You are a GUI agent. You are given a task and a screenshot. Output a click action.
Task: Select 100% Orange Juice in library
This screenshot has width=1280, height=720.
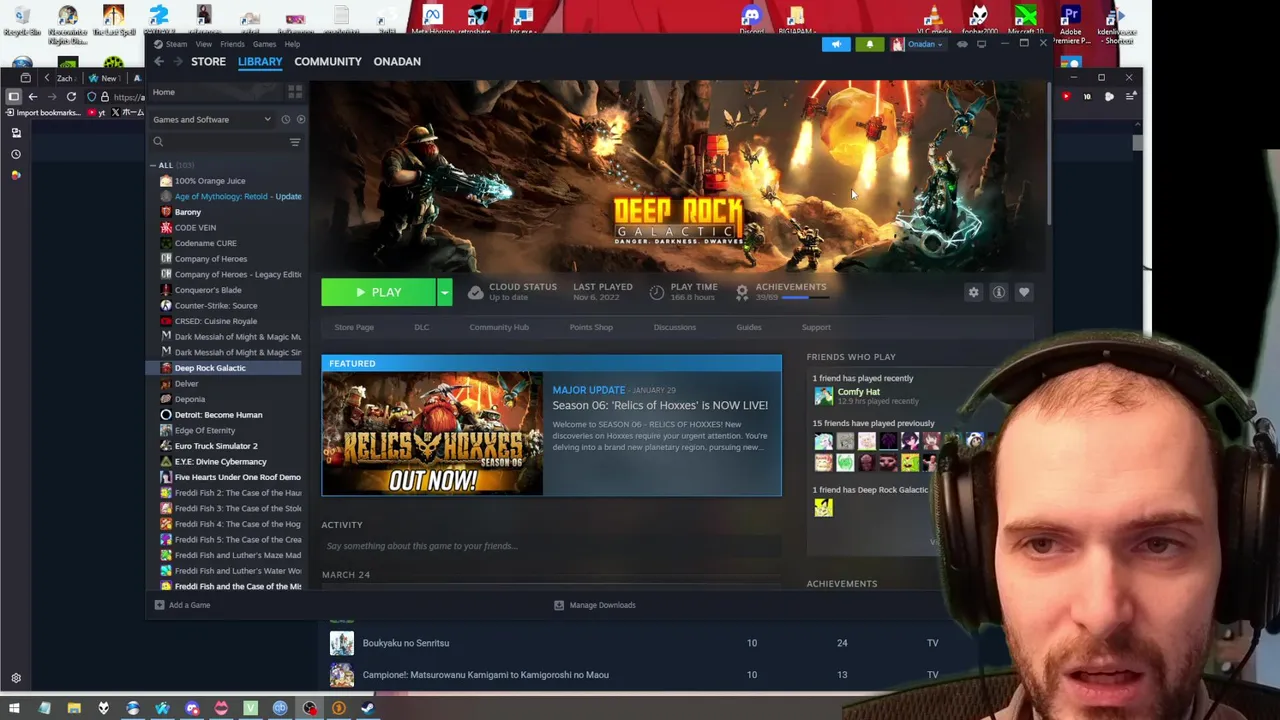[210, 181]
